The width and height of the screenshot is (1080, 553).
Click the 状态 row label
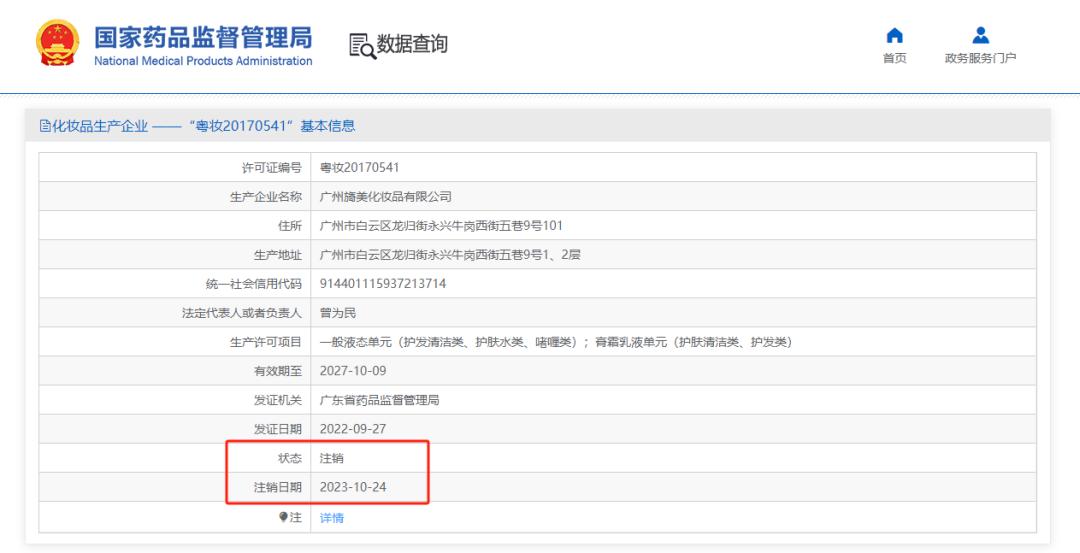290,458
